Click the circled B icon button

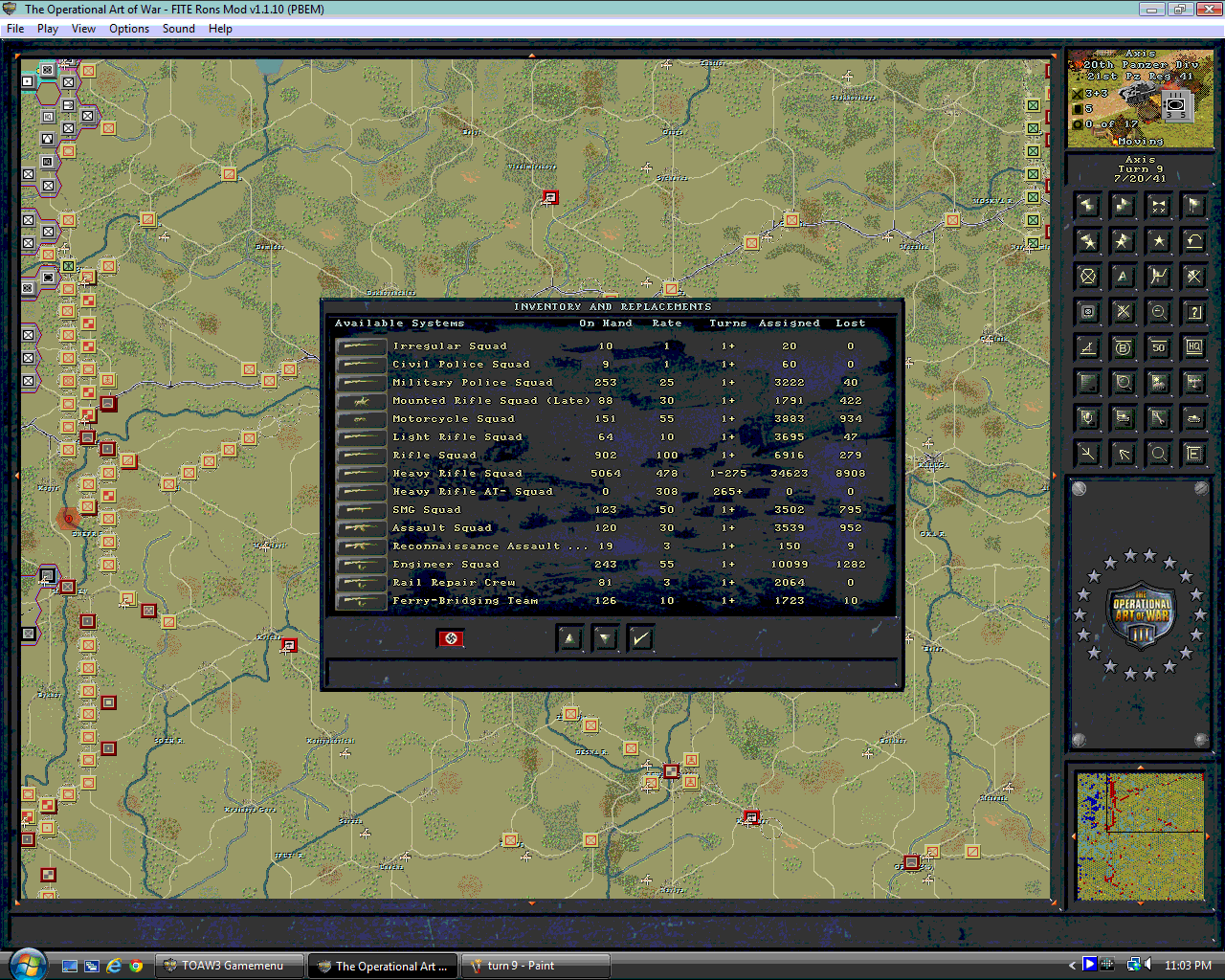pyautogui.click(x=1124, y=347)
